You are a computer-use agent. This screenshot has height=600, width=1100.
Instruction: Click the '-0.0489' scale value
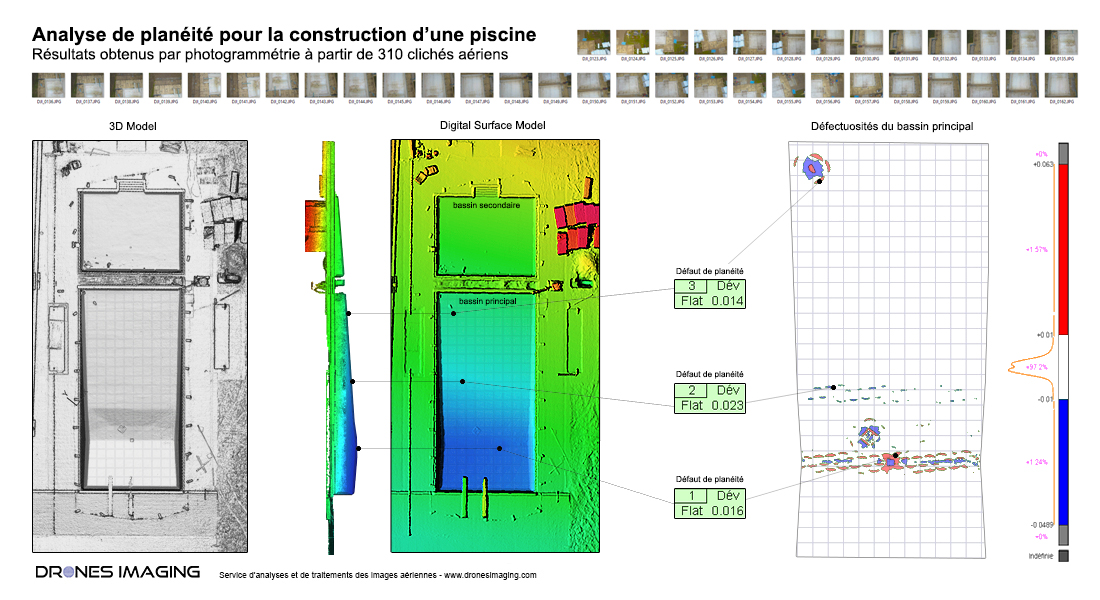coord(1042,525)
